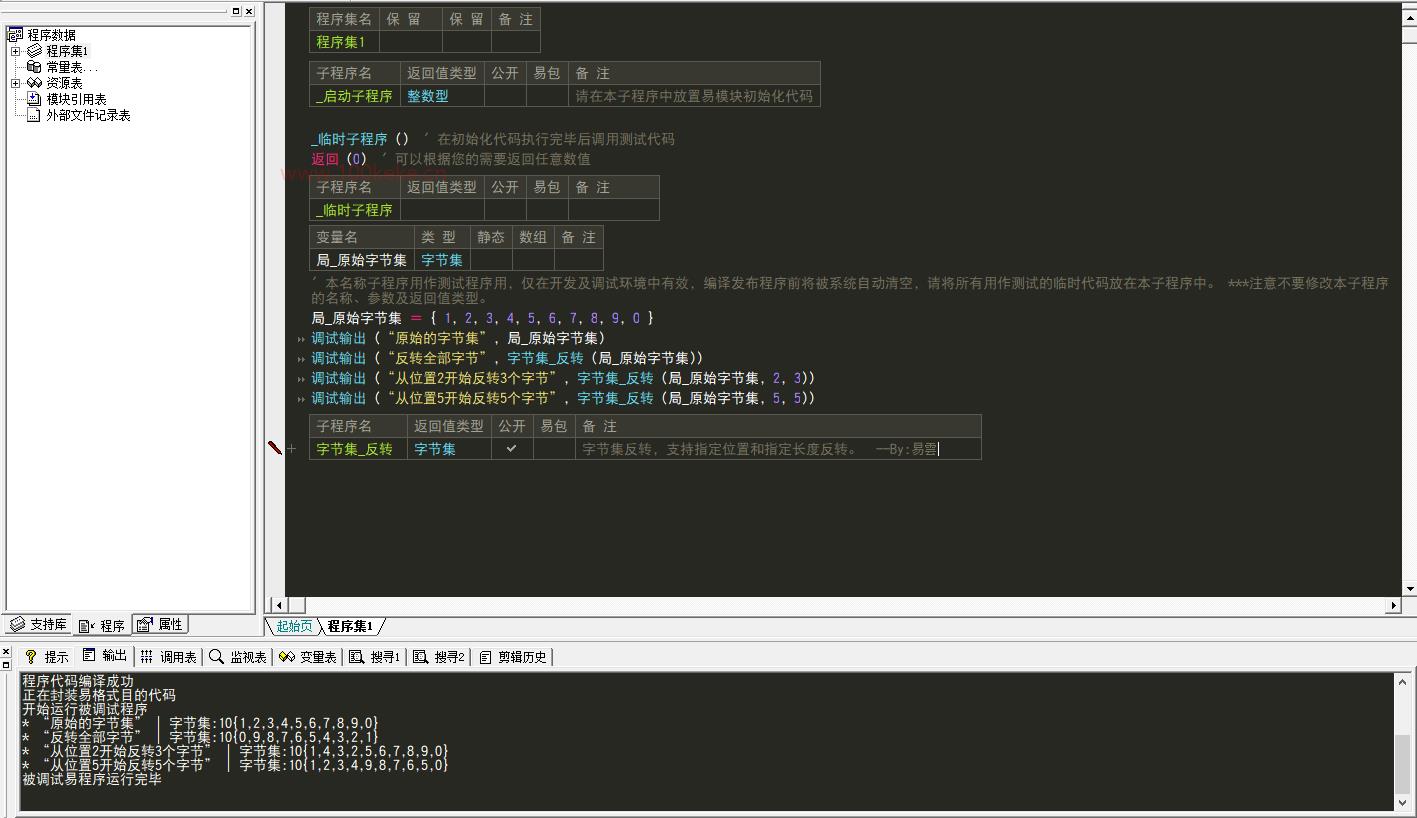
Task: Select 程序集1 in the program tree
Action: tap(66, 51)
